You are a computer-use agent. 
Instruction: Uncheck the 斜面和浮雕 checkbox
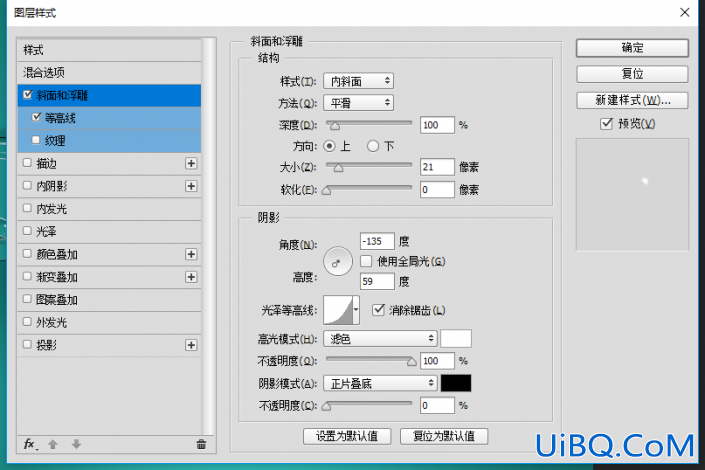[x=28, y=94]
